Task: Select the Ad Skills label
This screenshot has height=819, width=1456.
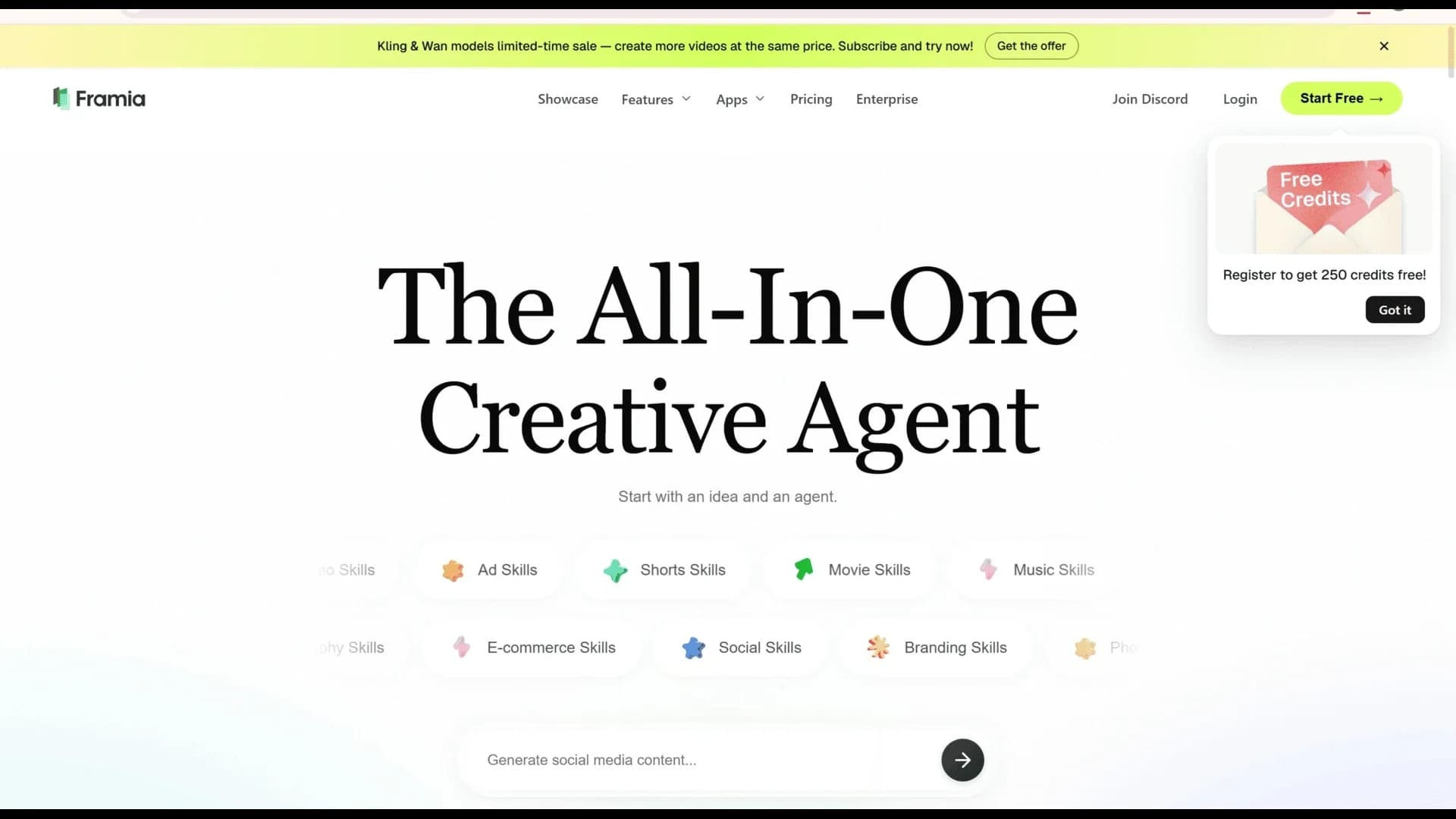Action: [x=507, y=570]
